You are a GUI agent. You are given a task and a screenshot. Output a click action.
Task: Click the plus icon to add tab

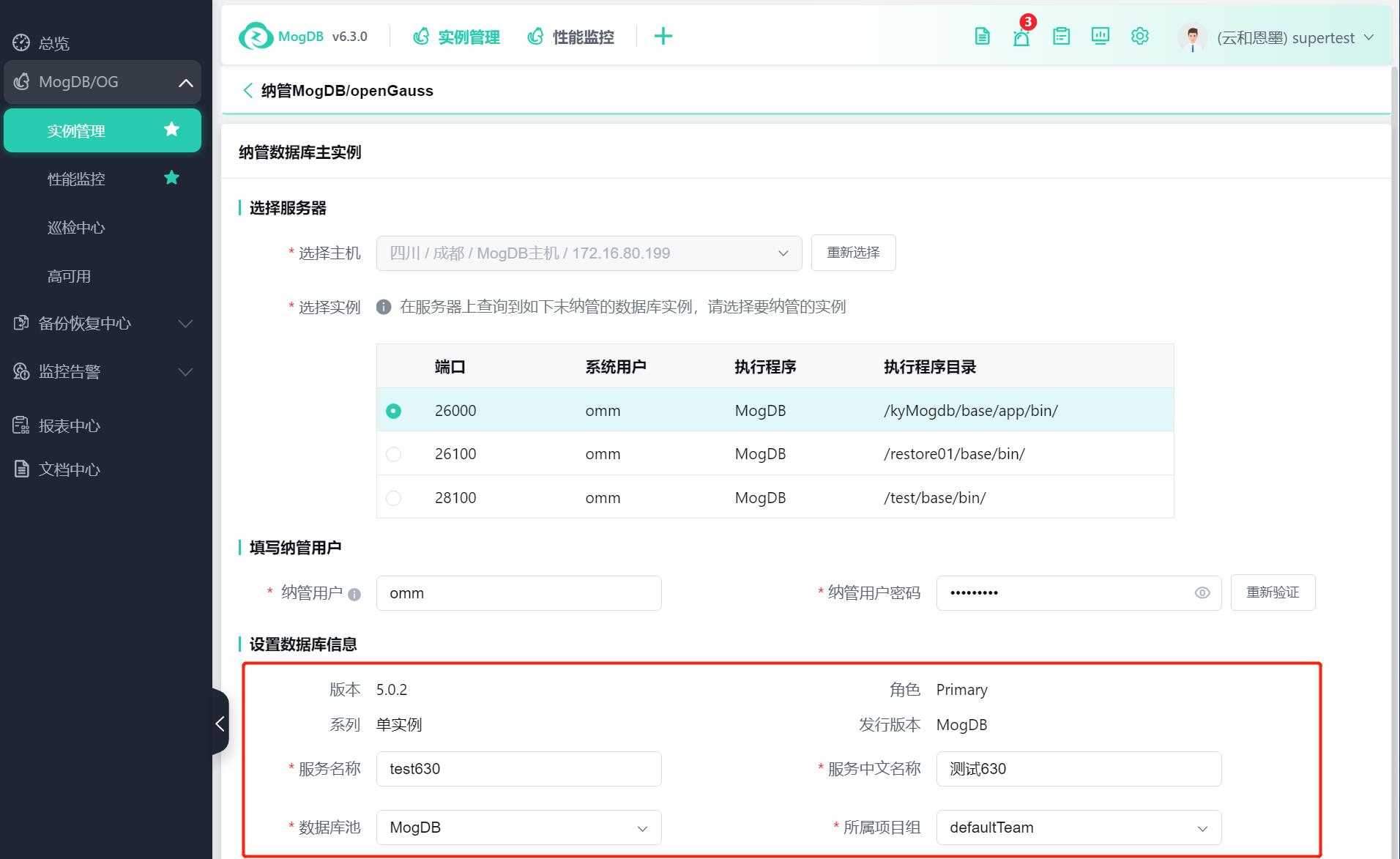tap(663, 36)
